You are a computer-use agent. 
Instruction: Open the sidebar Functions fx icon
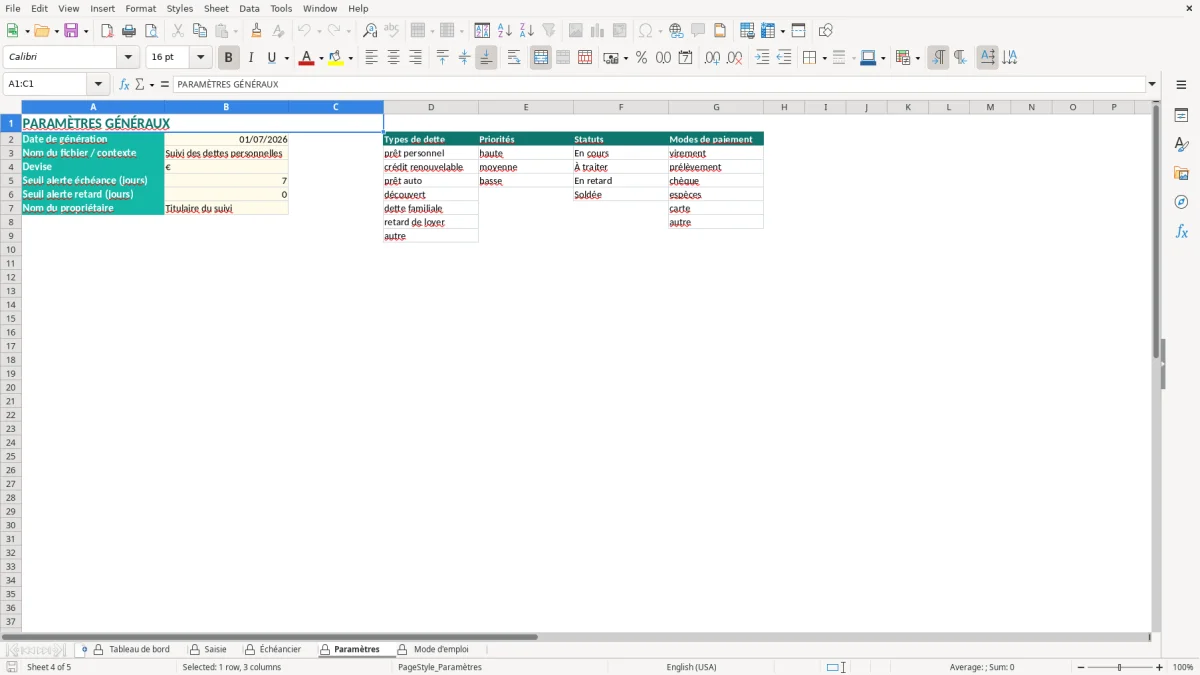click(1181, 231)
